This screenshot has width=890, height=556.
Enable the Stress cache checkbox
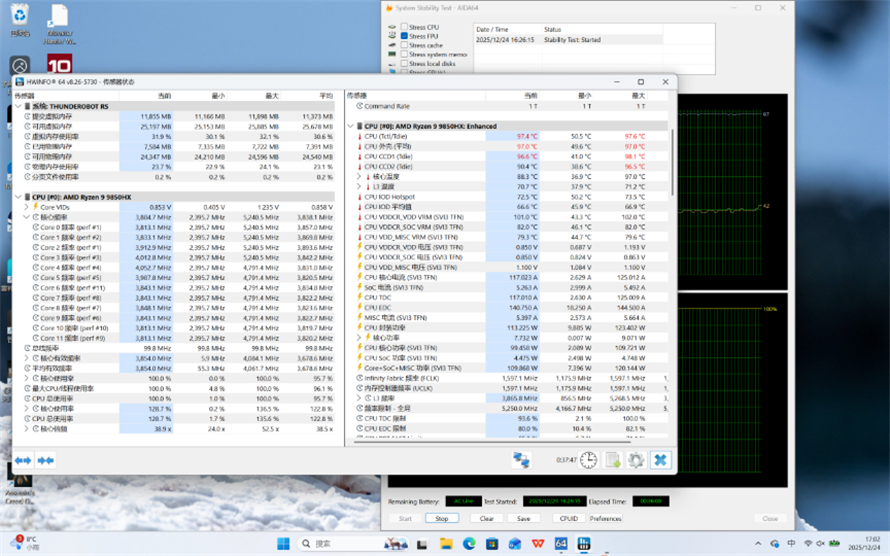[x=404, y=45]
